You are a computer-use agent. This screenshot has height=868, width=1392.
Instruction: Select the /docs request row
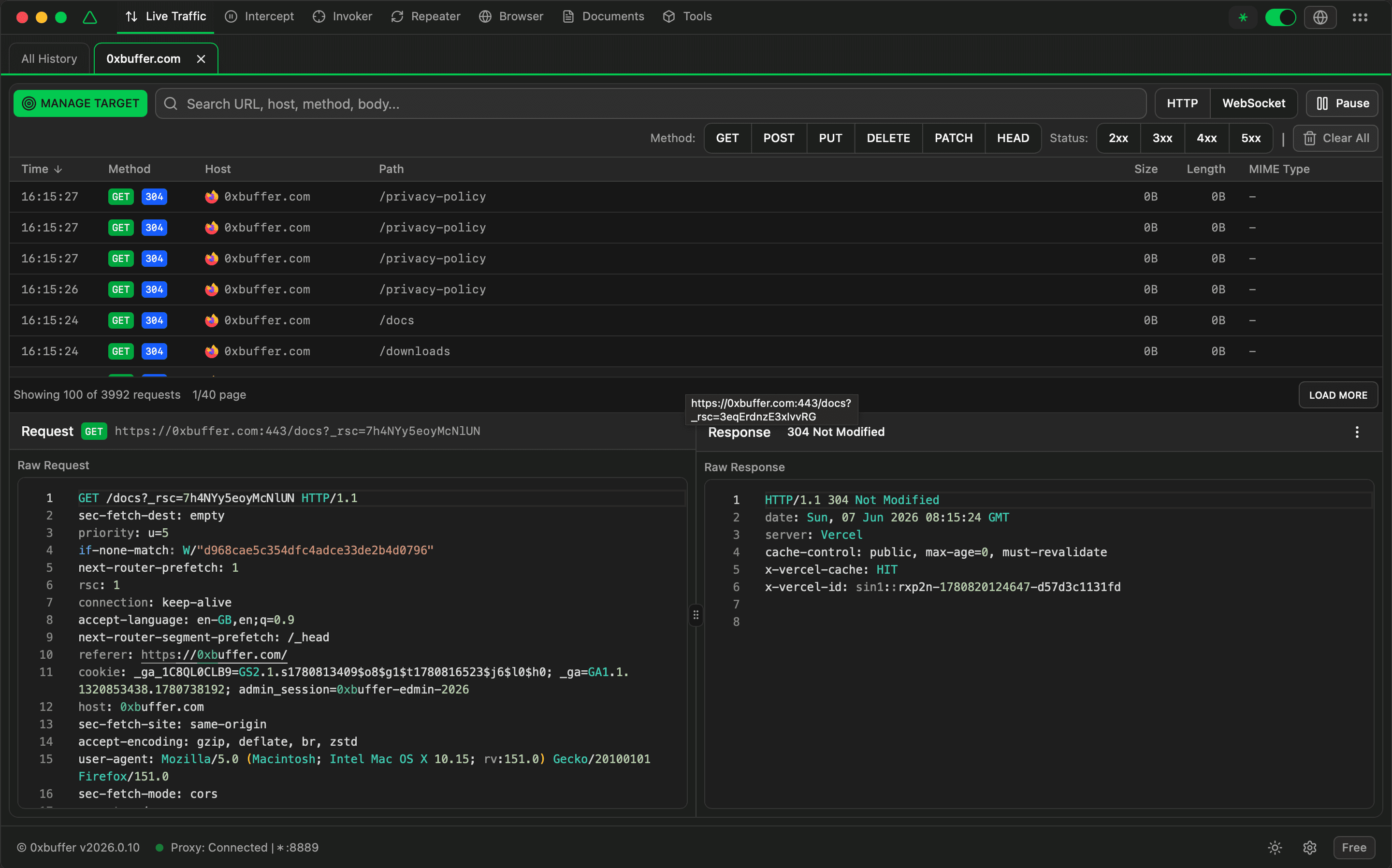[x=696, y=320]
